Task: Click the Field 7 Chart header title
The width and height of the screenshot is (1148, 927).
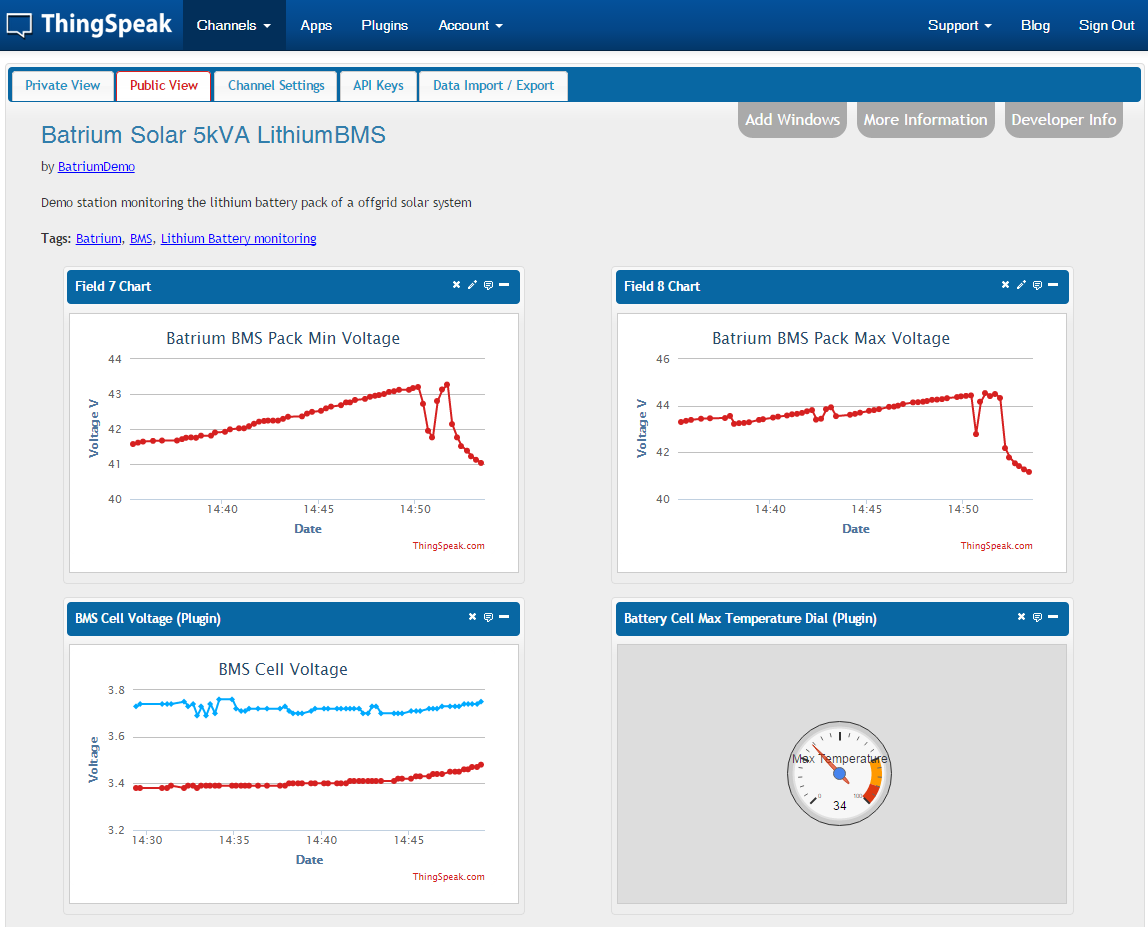Action: pyautogui.click(x=113, y=286)
